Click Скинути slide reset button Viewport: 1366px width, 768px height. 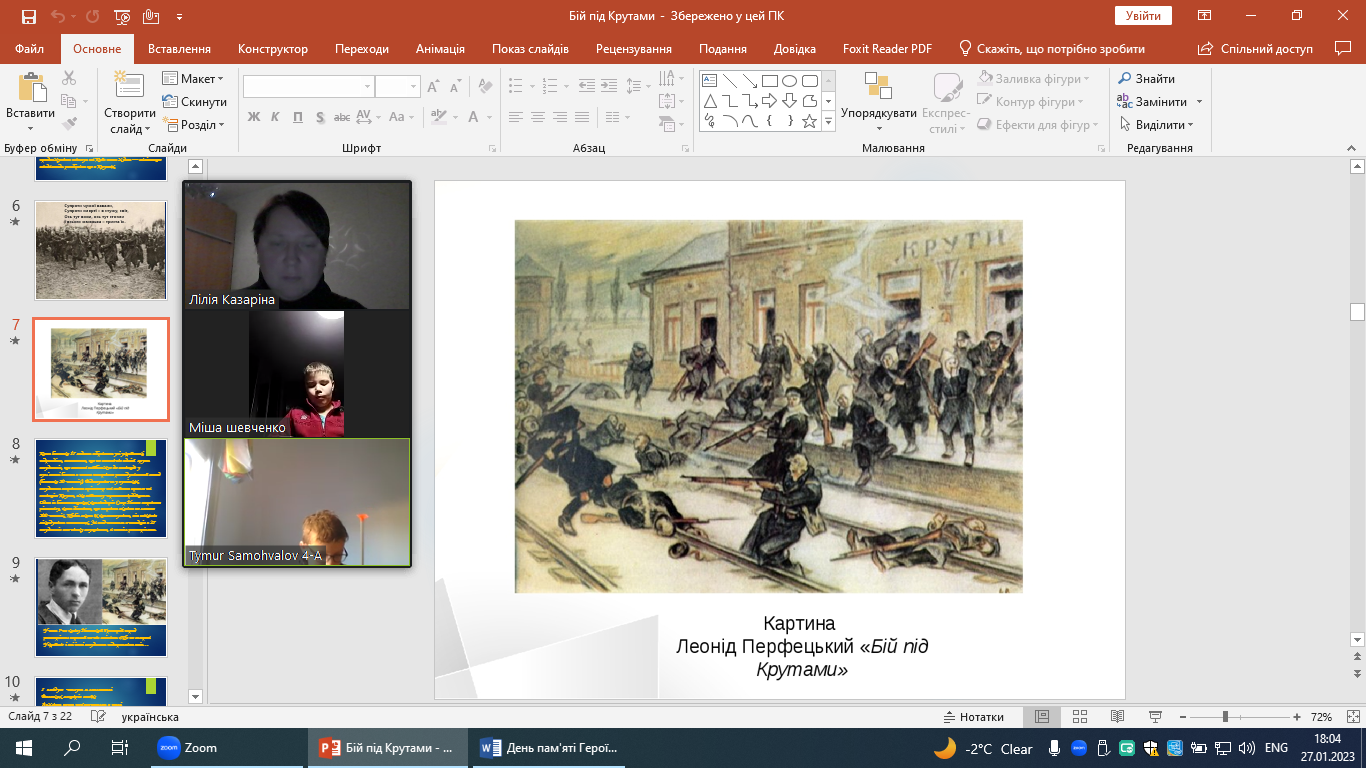(195, 102)
